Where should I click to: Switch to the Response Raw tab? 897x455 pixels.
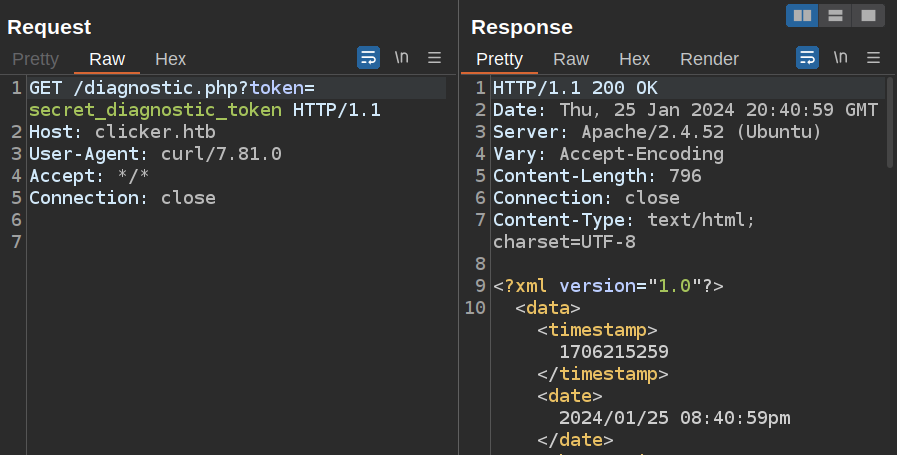click(x=571, y=59)
